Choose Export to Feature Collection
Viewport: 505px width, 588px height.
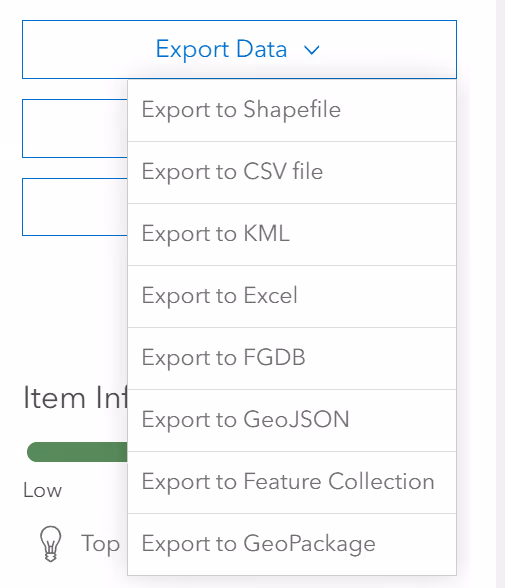pyautogui.click(x=292, y=483)
